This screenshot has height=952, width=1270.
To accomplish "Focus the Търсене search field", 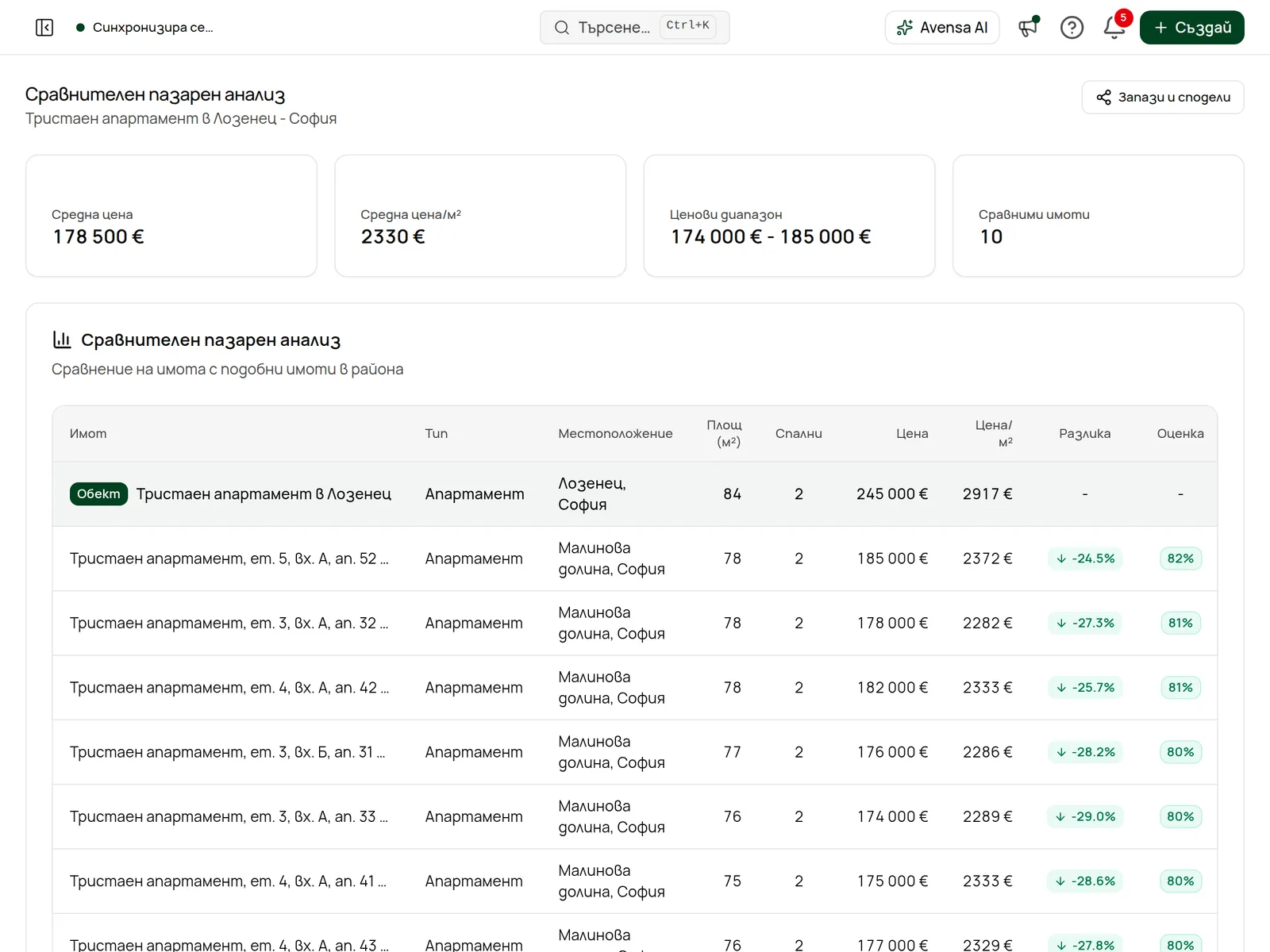I will [x=635, y=28].
